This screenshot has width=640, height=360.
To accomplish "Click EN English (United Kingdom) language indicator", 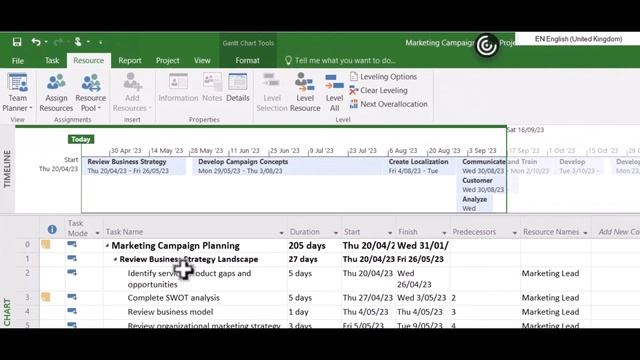I will (x=578, y=39).
